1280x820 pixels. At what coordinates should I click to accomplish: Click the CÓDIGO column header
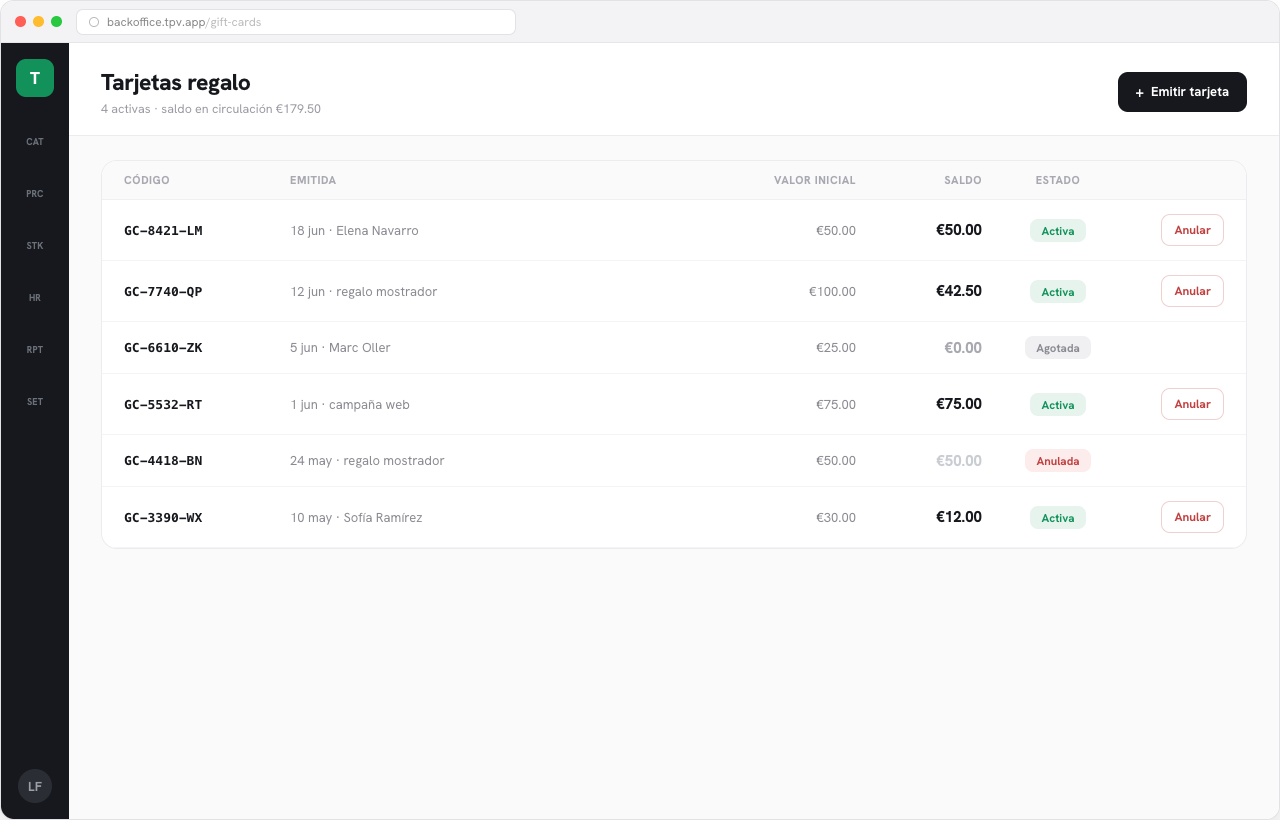click(147, 181)
